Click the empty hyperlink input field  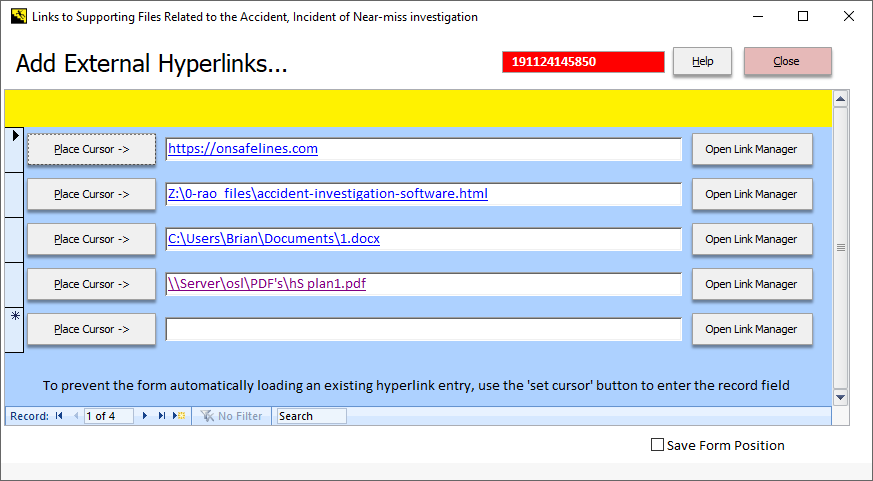pyautogui.click(x=424, y=330)
